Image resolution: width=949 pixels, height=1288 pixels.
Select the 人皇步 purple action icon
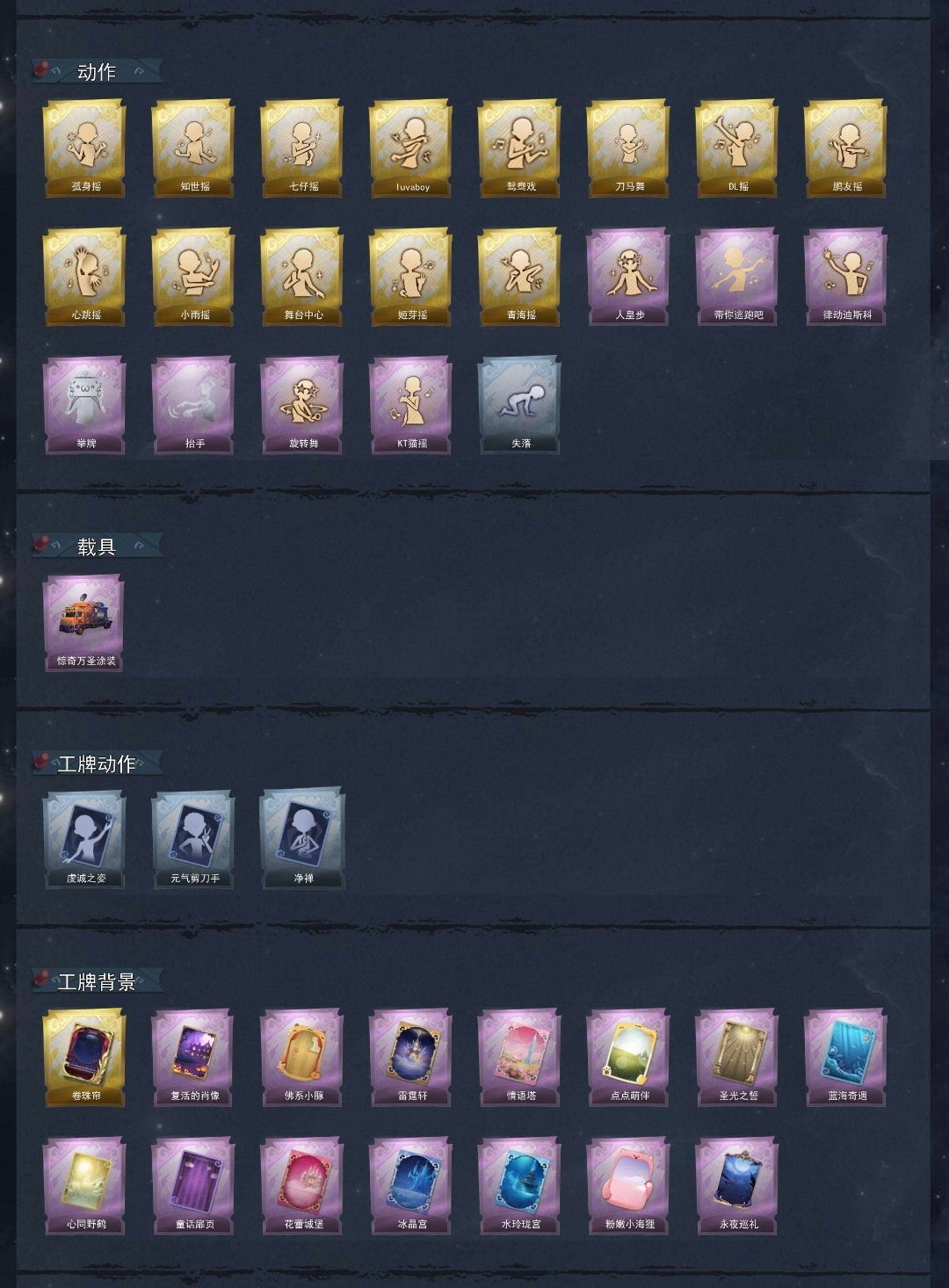(628, 277)
